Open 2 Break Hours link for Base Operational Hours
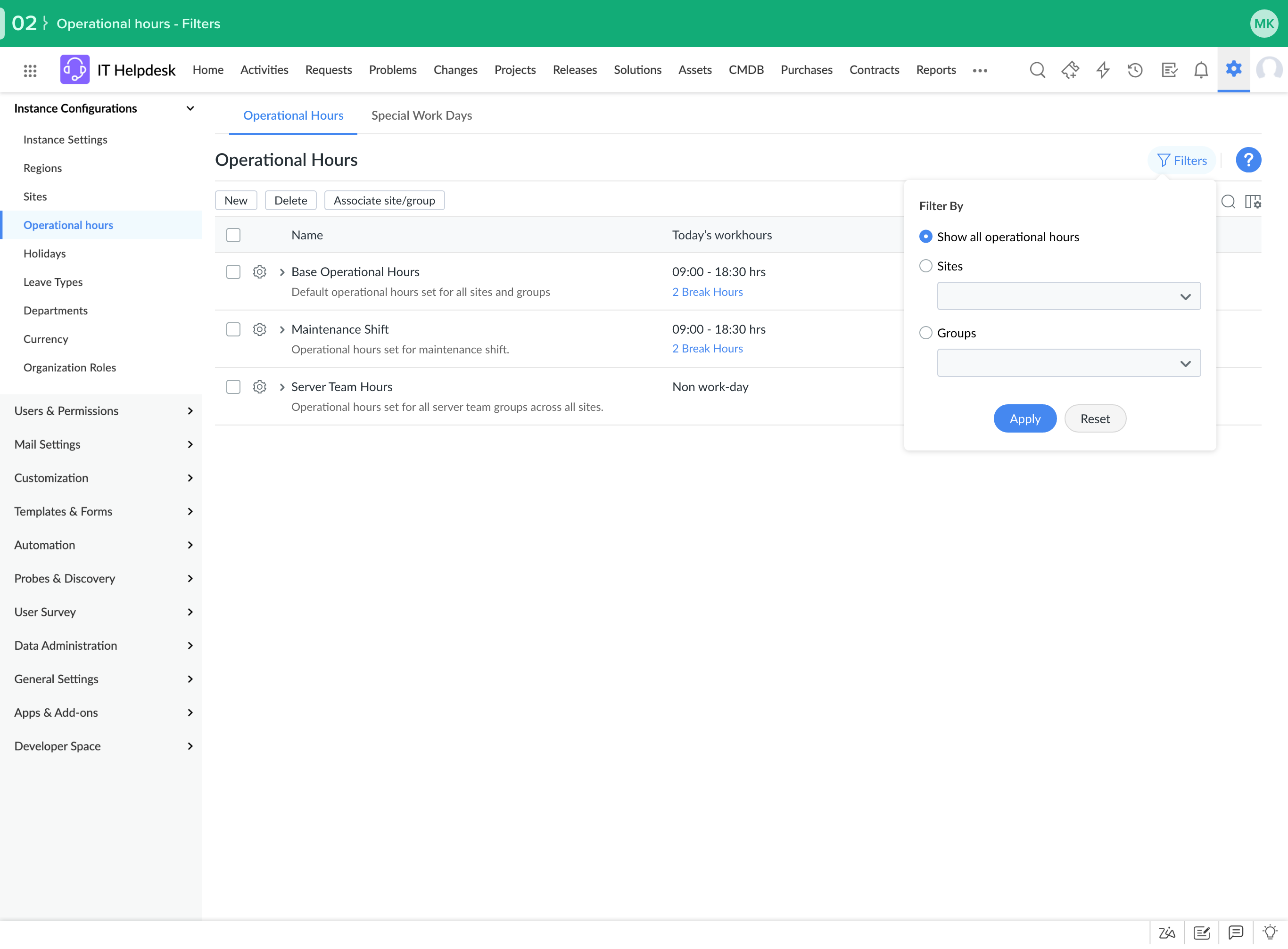 707,292
